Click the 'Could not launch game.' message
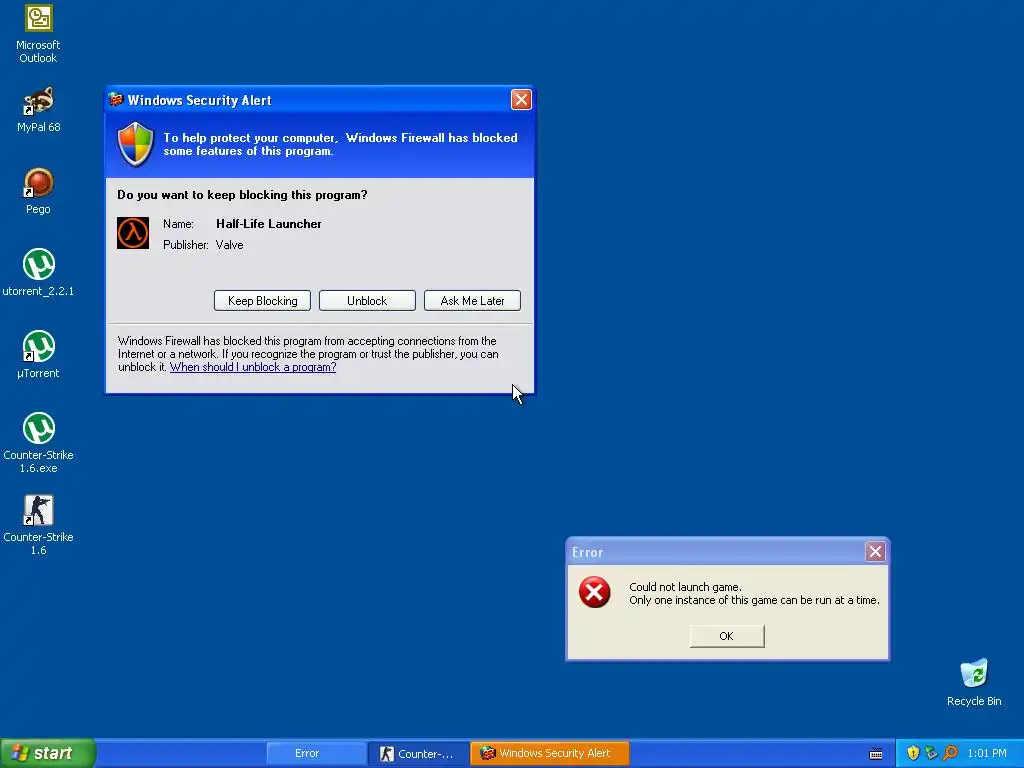Screen dimensions: 1024x768 point(685,586)
